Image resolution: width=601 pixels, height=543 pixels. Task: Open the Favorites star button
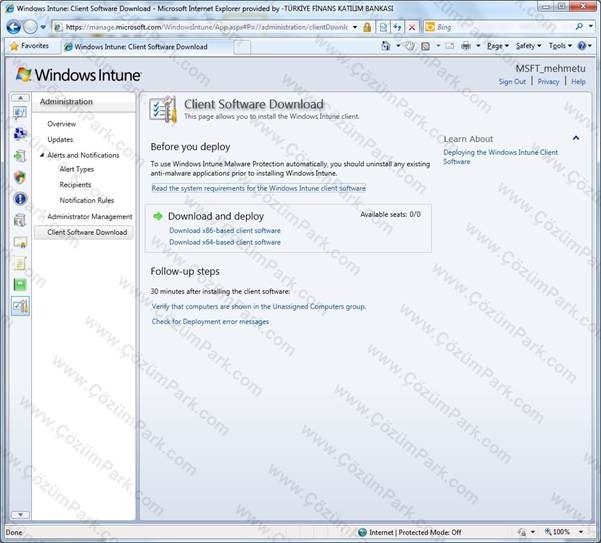(x=29, y=46)
